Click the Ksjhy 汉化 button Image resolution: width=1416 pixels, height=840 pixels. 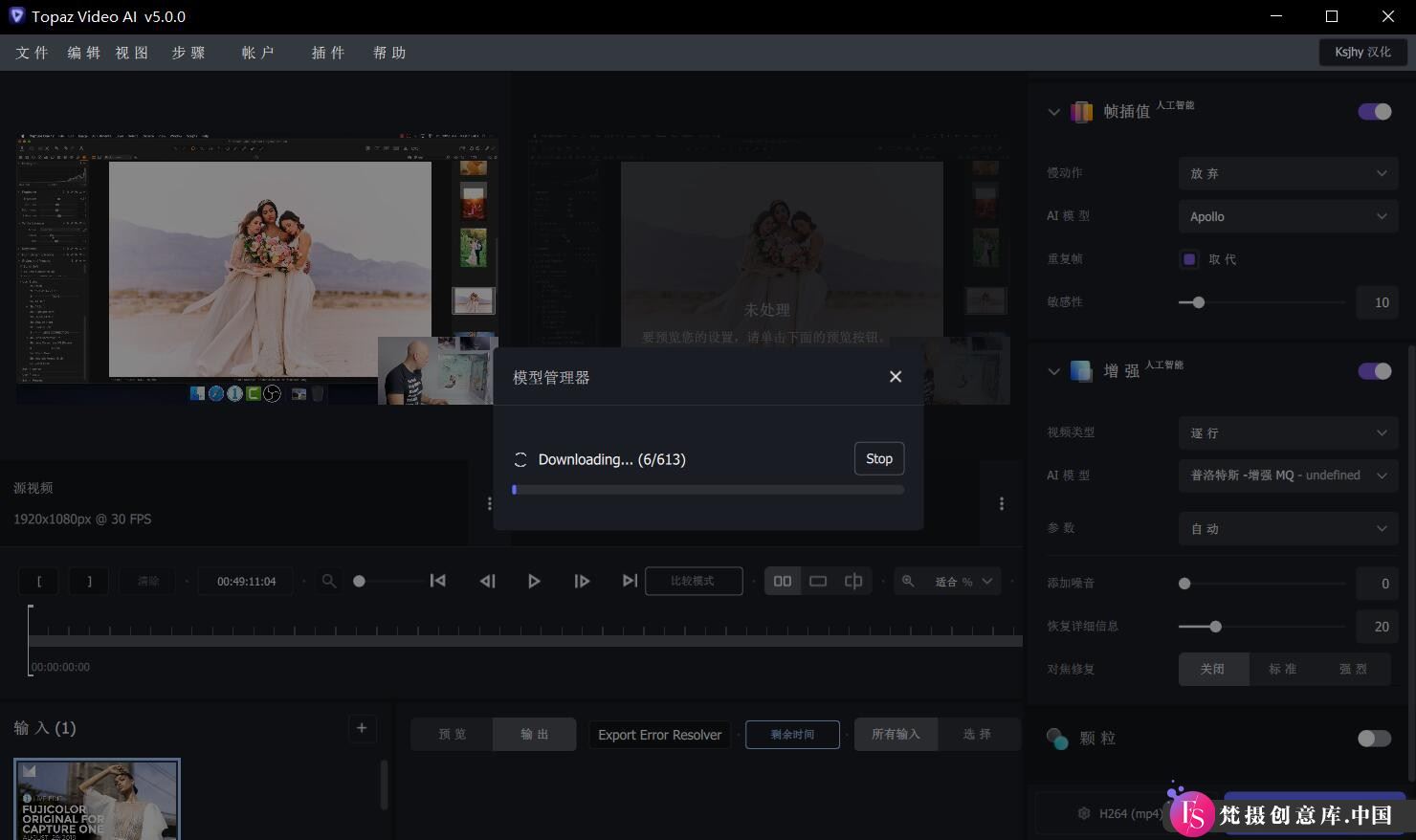click(x=1362, y=52)
